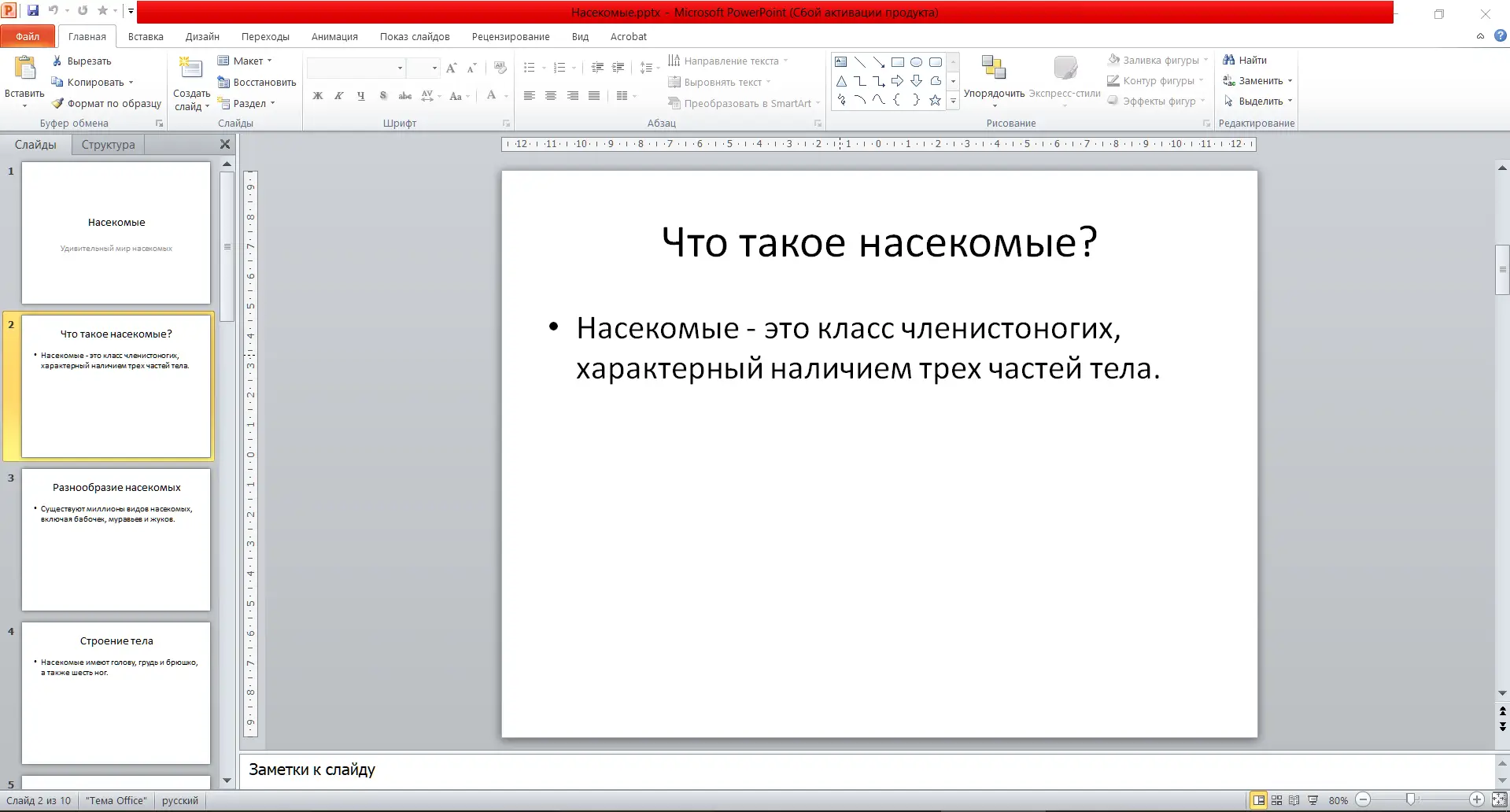Click zoom out minus button
The height and width of the screenshot is (812, 1510).
[1364, 800]
